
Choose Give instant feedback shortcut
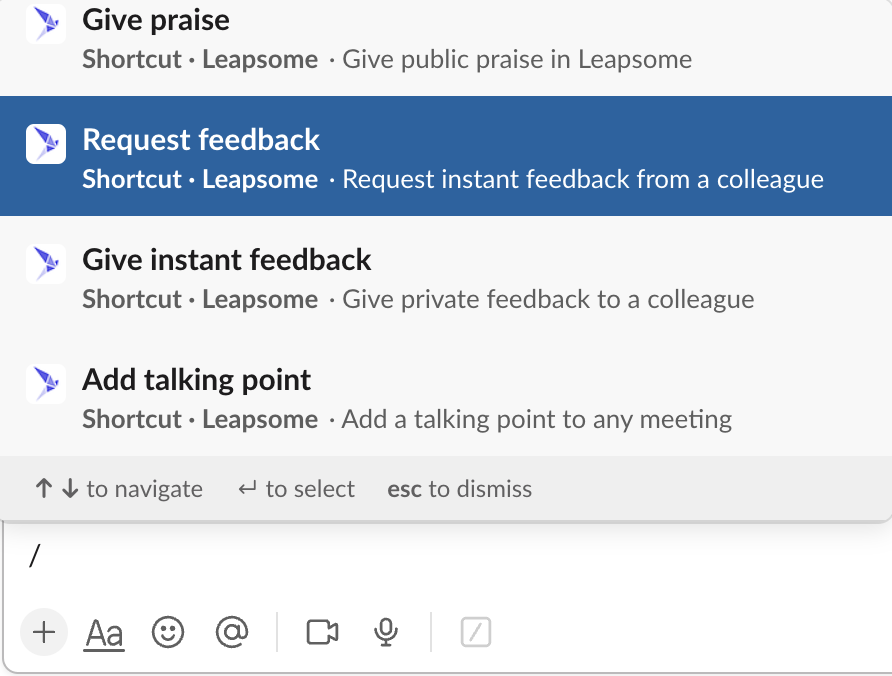227,260
